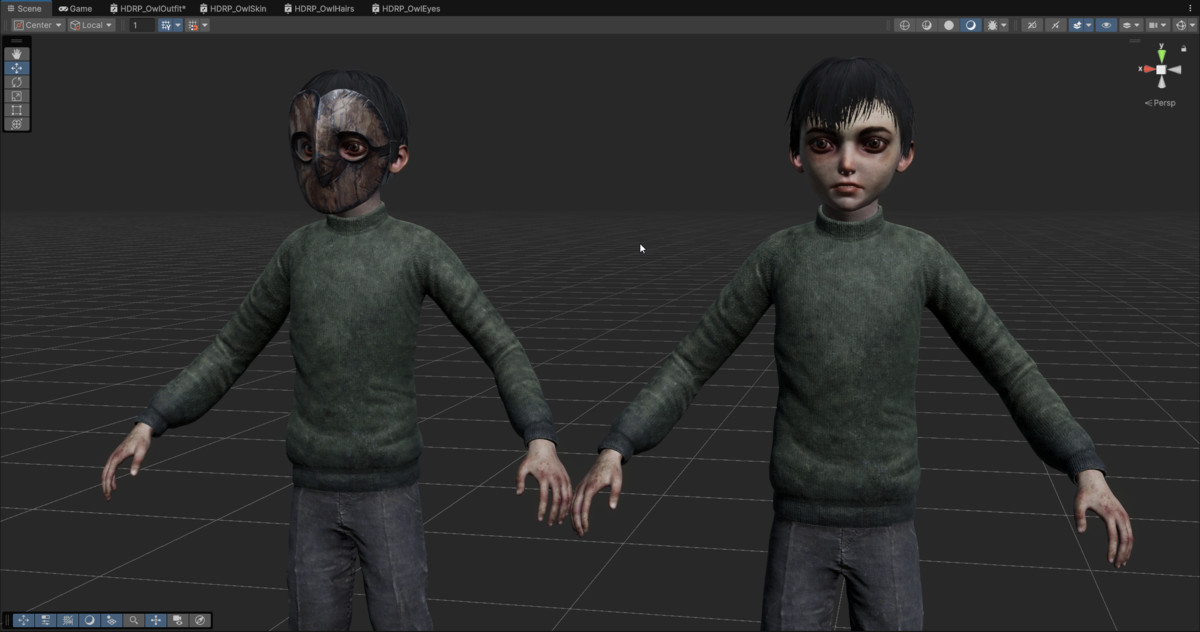Enable Wireframe draw mode
Screen dimensions: 1200x632
(x=905, y=25)
